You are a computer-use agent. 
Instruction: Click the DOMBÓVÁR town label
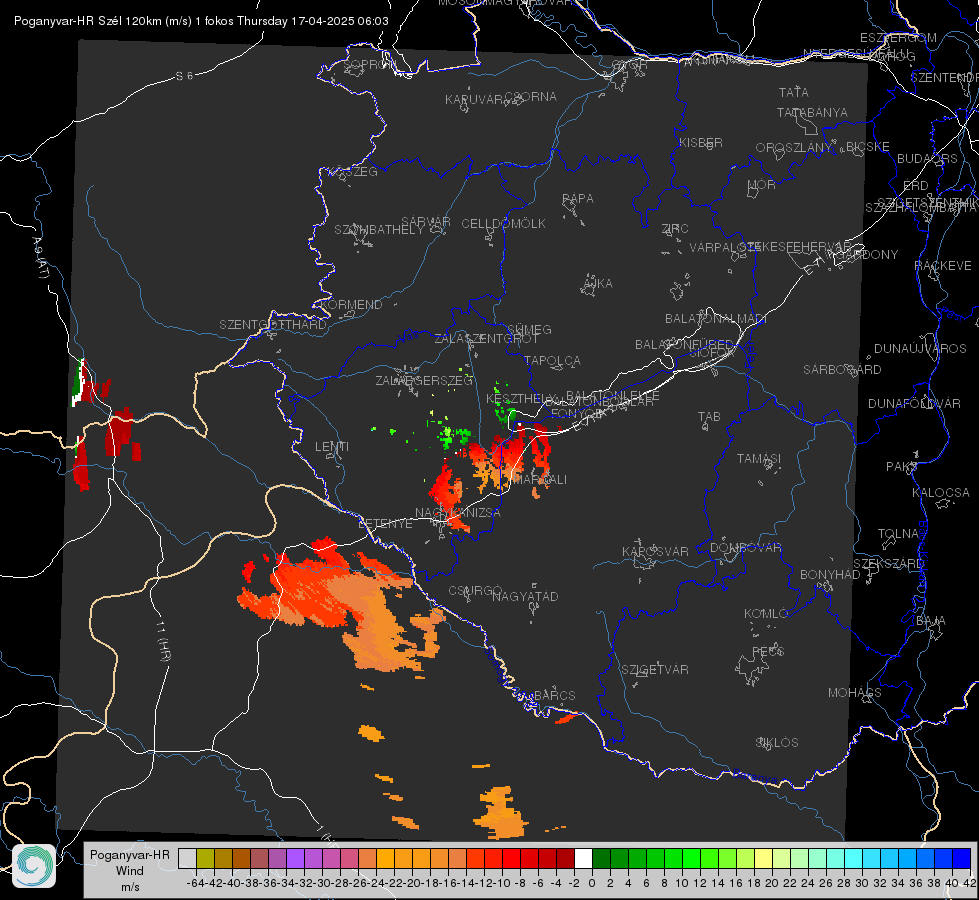pyautogui.click(x=746, y=548)
